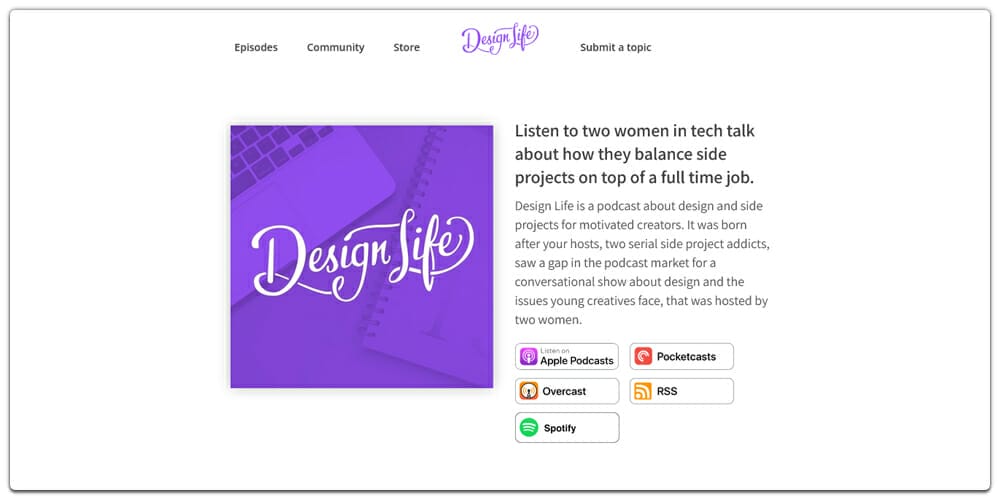
Task: Open the Pocketcasts badge
Action: pos(682,357)
